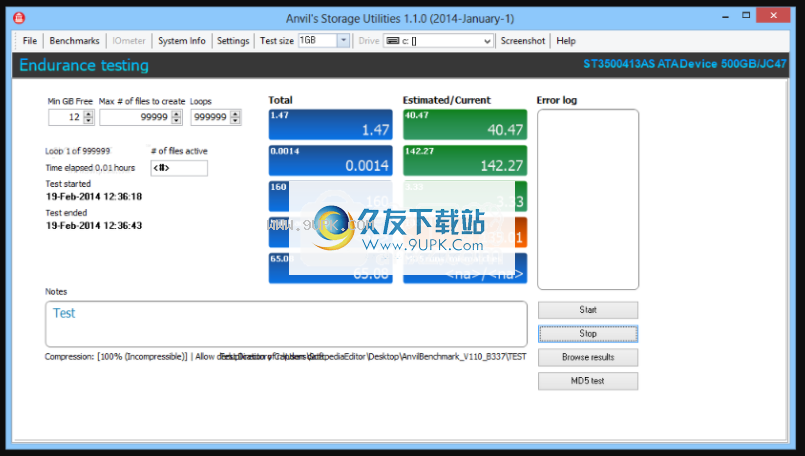Click the Notes text box containing Test
Viewport: 805px width, 456px height.
(x=286, y=324)
